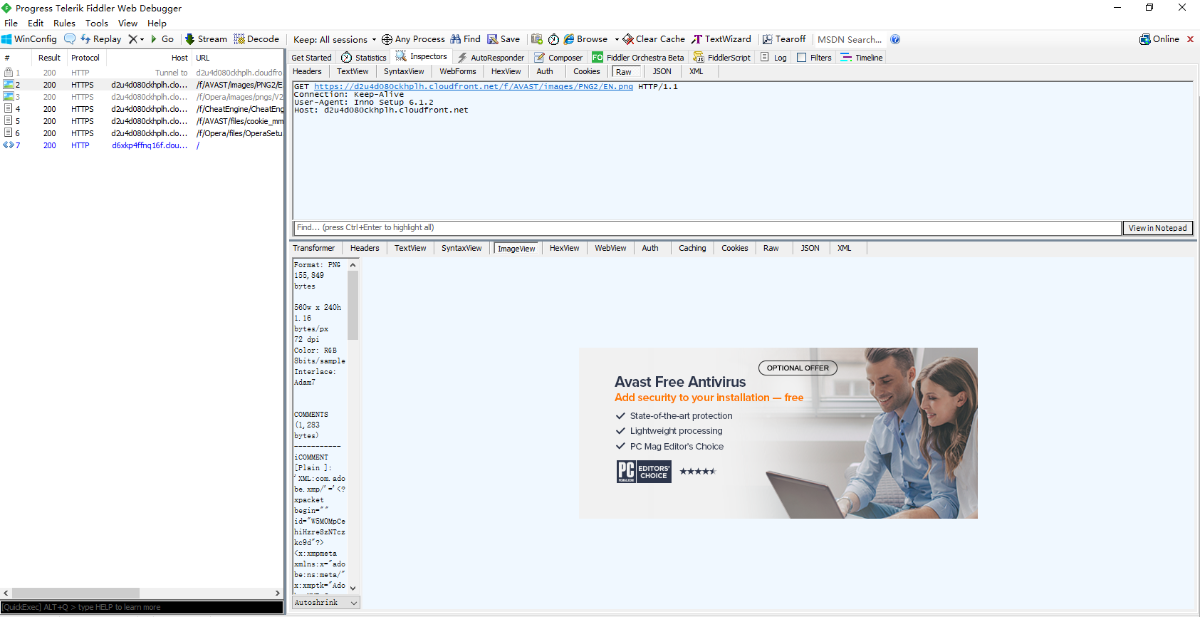This screenshot has width=1200, height=617.
Task: Open the Edit menu
Action: pyautogui.click(x=36, y=23)
